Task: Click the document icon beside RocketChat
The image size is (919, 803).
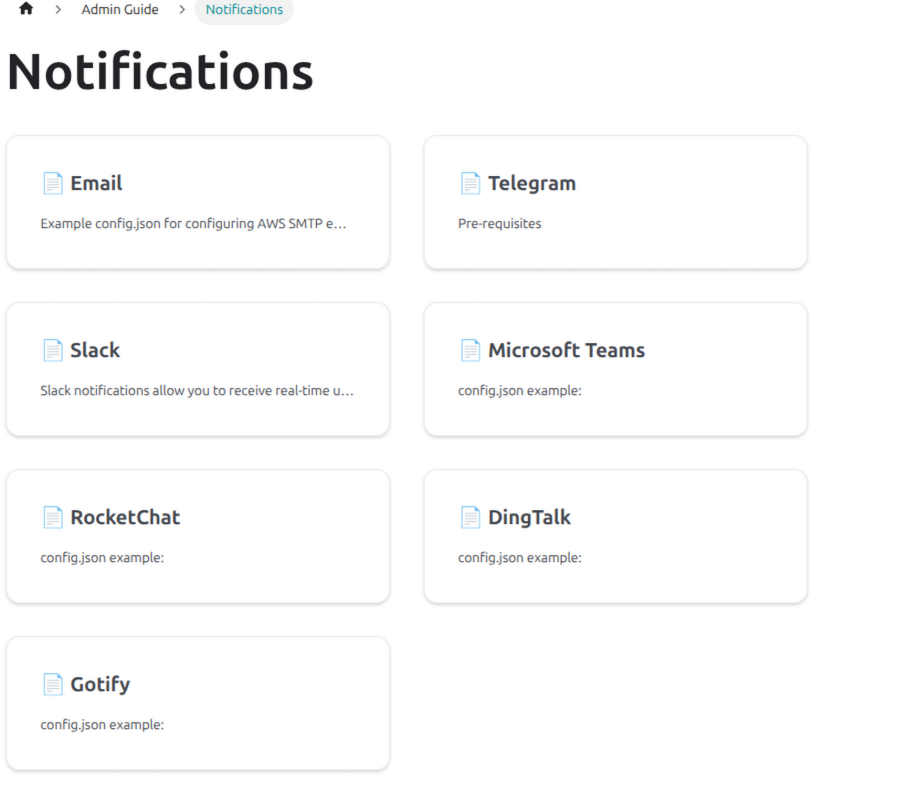Action: tap(52, 517)
